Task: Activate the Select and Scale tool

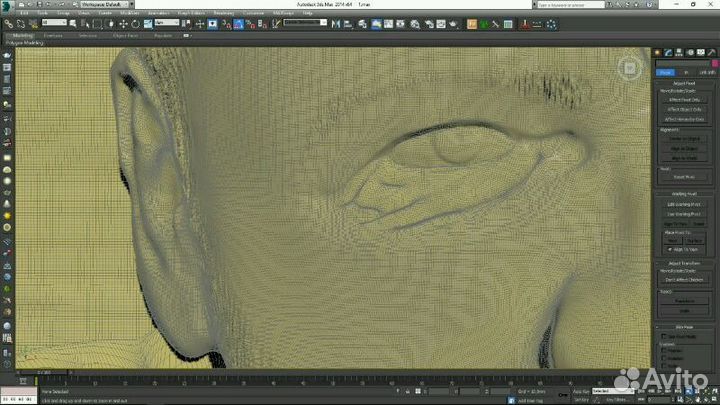Action: pyautogui.click(x=147, y=24)
